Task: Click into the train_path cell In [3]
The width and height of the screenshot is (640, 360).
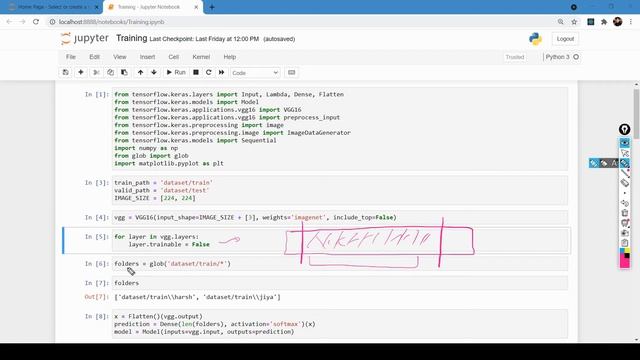Action: click(340, 190)
